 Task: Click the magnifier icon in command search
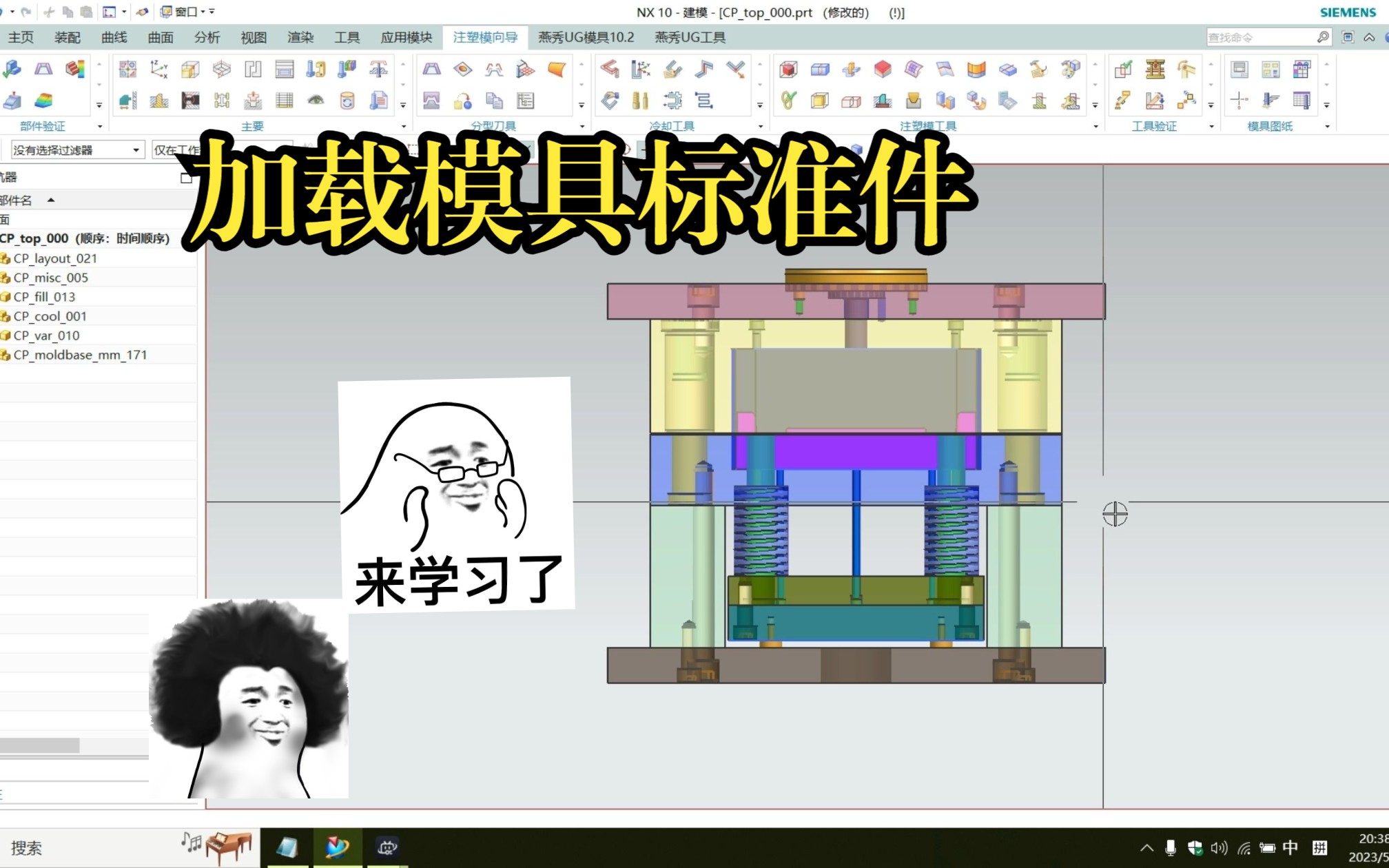pos(1323,37)
